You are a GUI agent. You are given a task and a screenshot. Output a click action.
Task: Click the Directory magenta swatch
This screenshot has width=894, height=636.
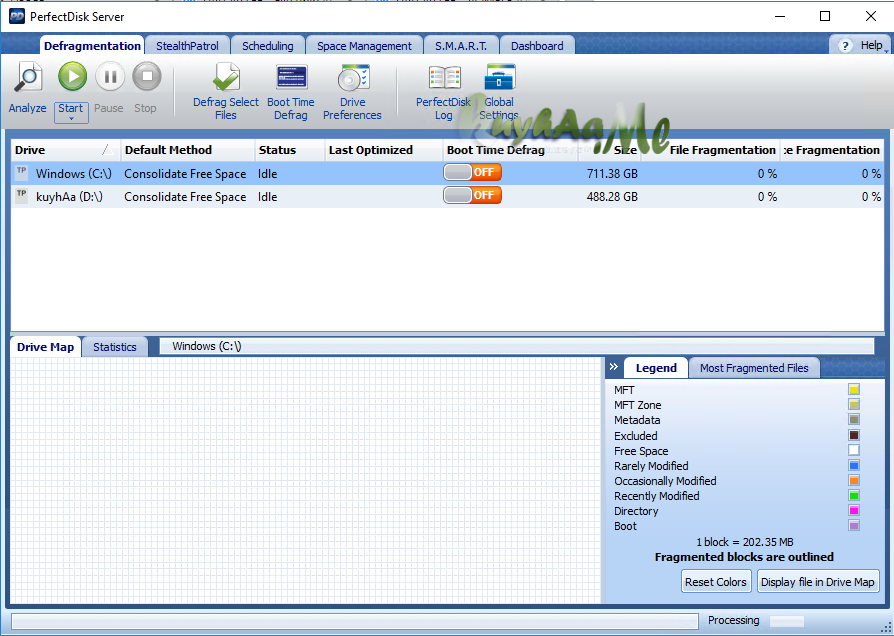click(854, 511)
